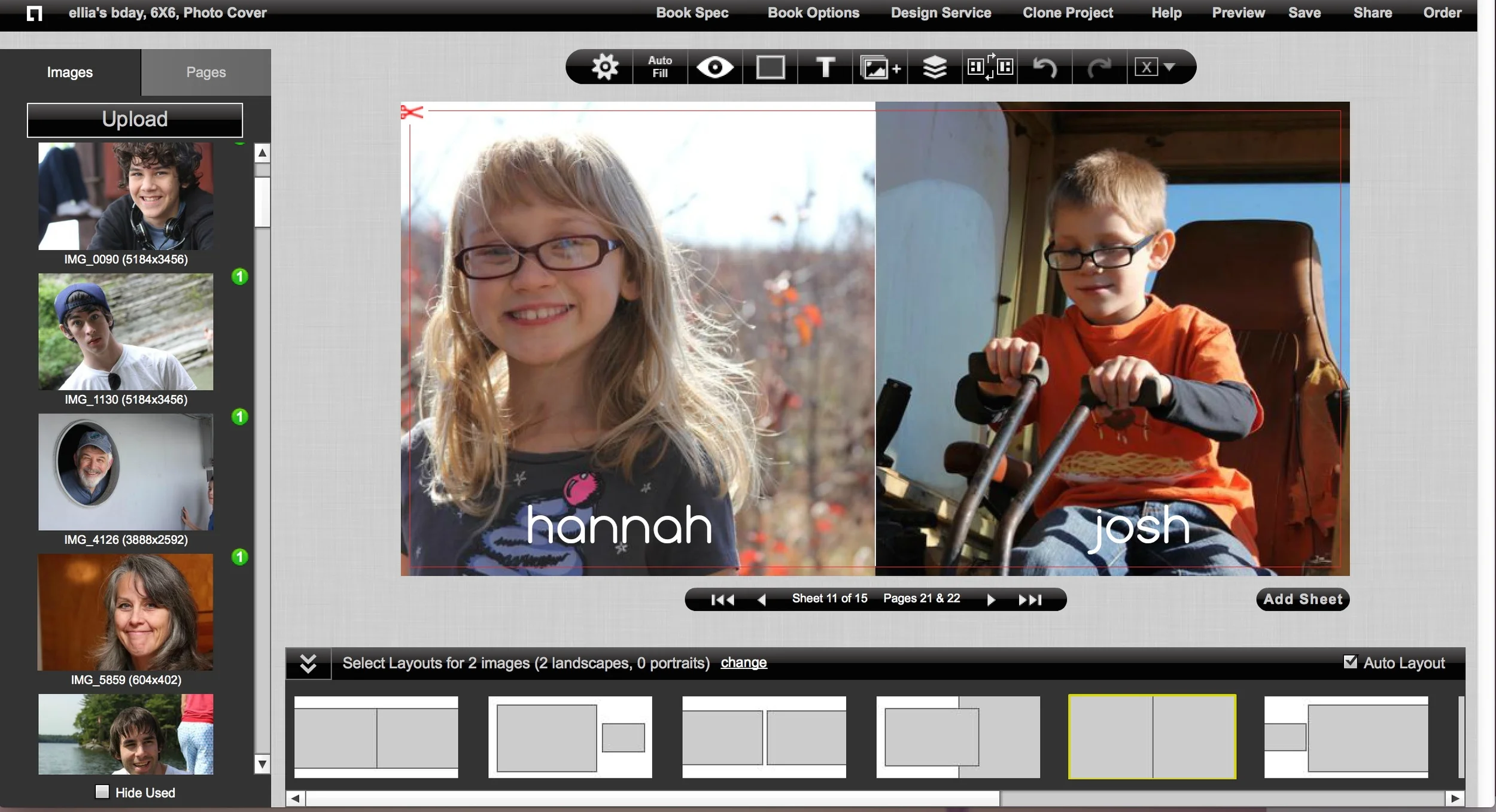Open the Book Options menu
Viewport: 1496px width, 812px height.
click(x=813, y=13)
